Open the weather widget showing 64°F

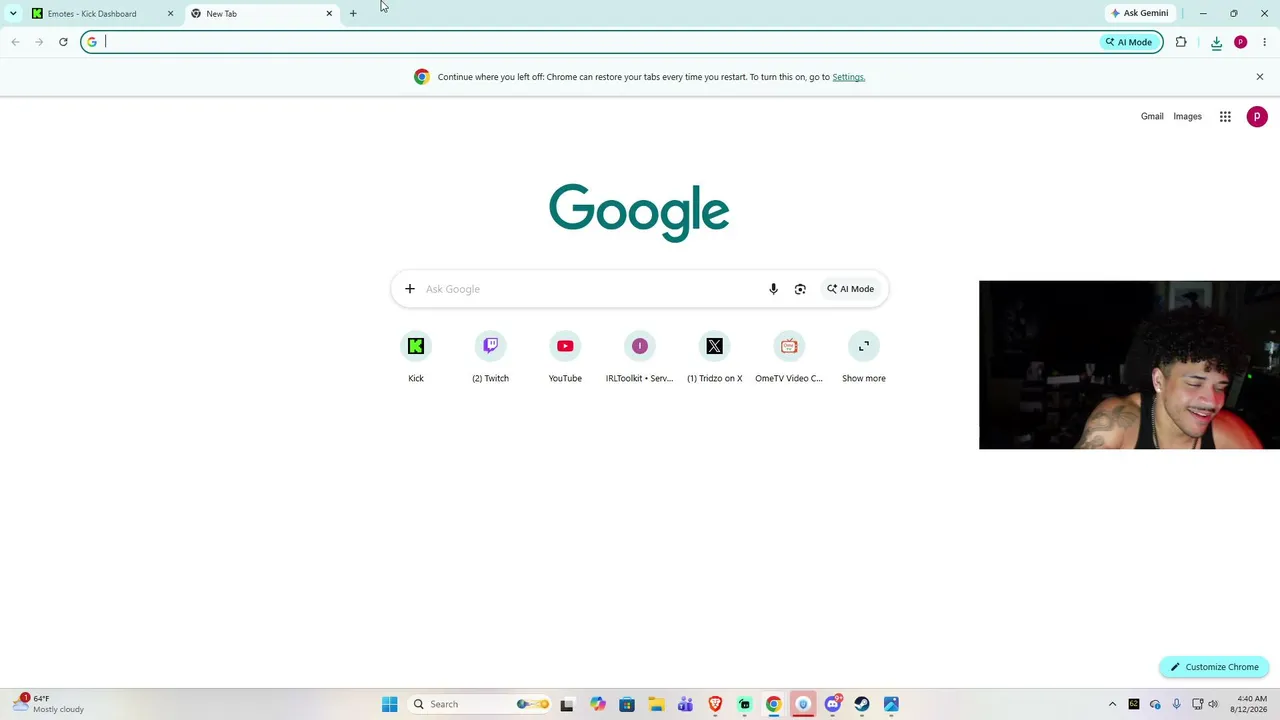point(48,704)
